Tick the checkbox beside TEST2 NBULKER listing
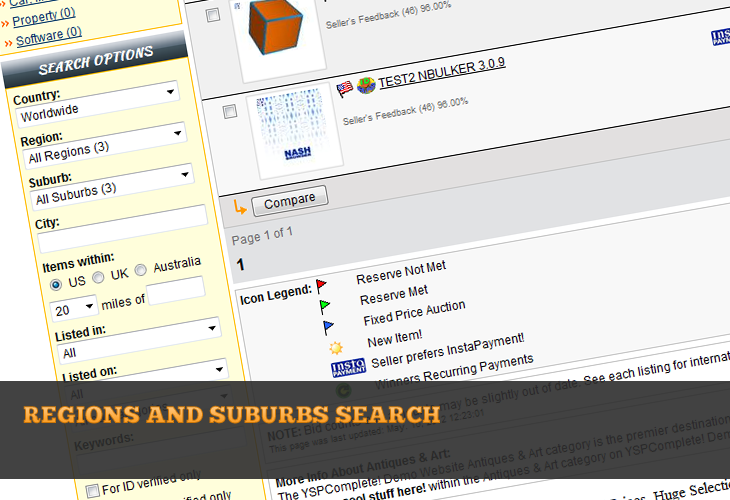Screen dimensions: 730x500 point(230,112)
